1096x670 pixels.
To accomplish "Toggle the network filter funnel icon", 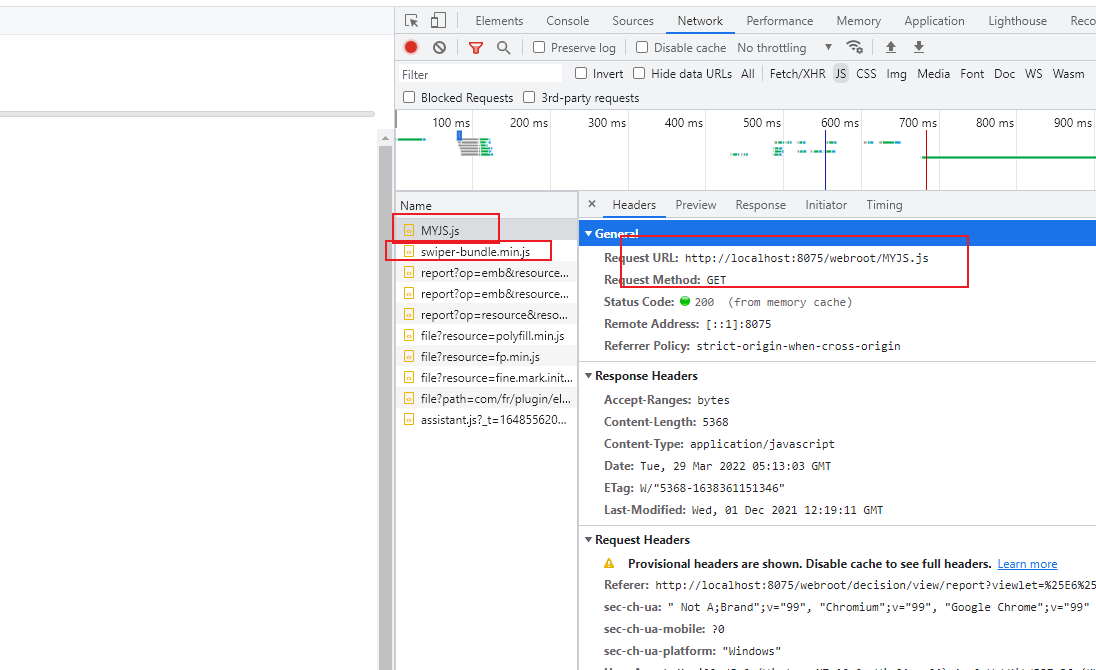I will pyautogui.click(x=476, y=48).
